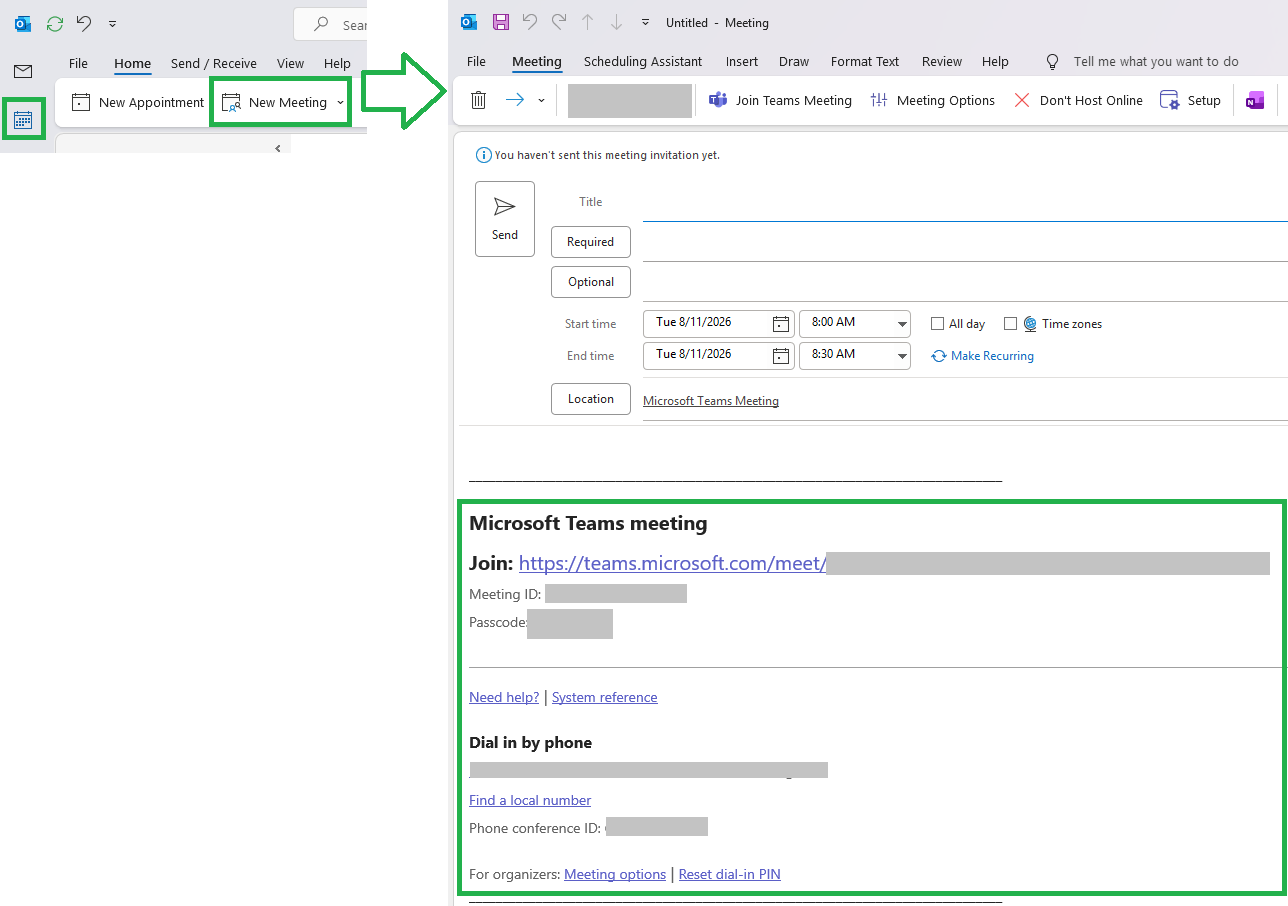Viewport: 1288px width, 906px height.
Task: Click the Location button
Action: point(590,399)
